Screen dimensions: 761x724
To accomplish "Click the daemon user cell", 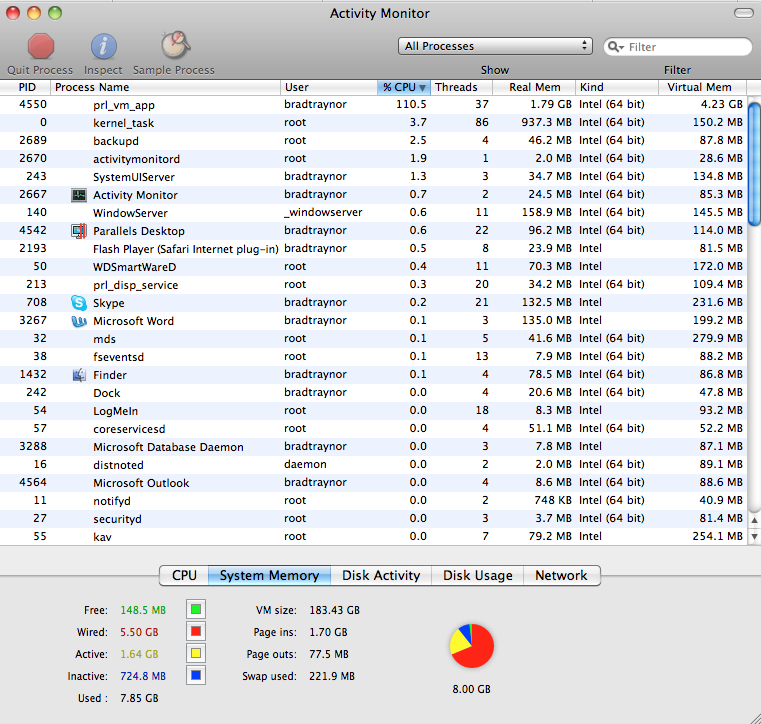I will click(x=305, y=464).
